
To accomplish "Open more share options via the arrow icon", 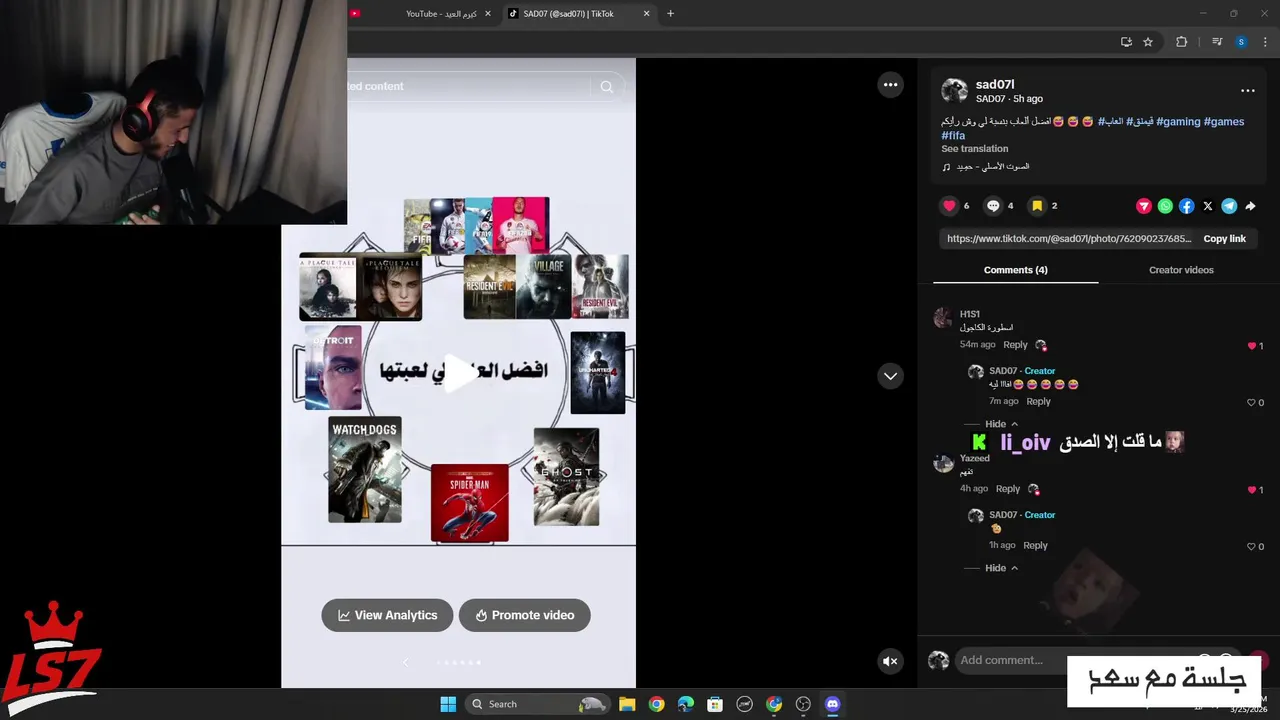I will coord(1250,206).
